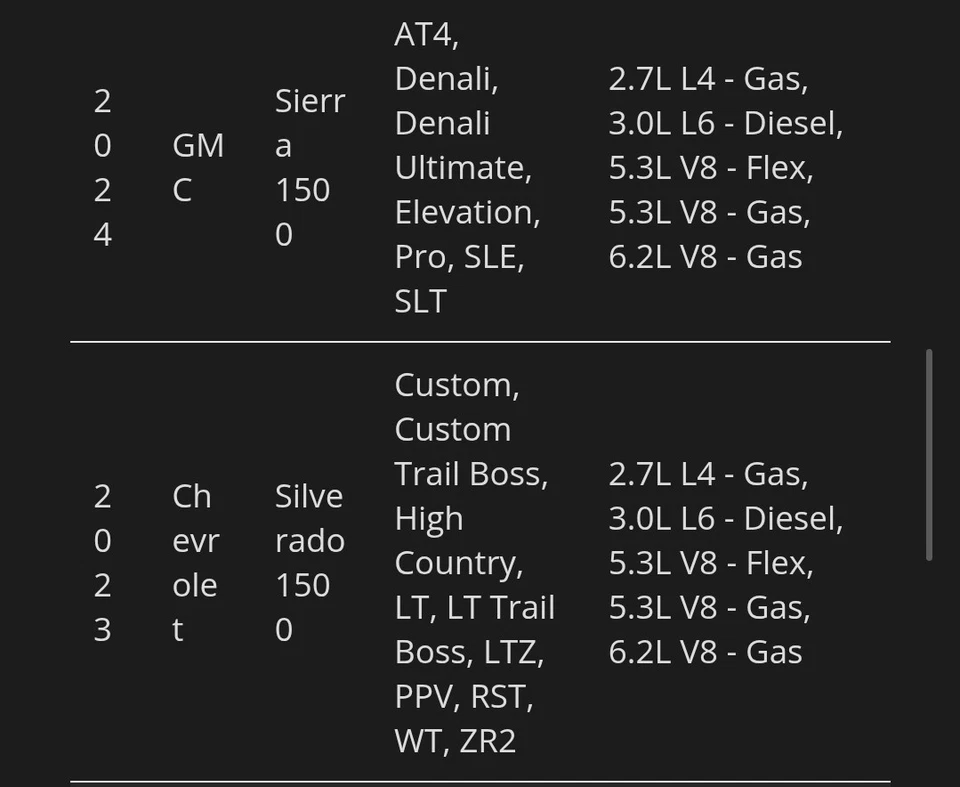960x787 pixels.
Task: Select the SLT trim entry
Action: (420, 301)
